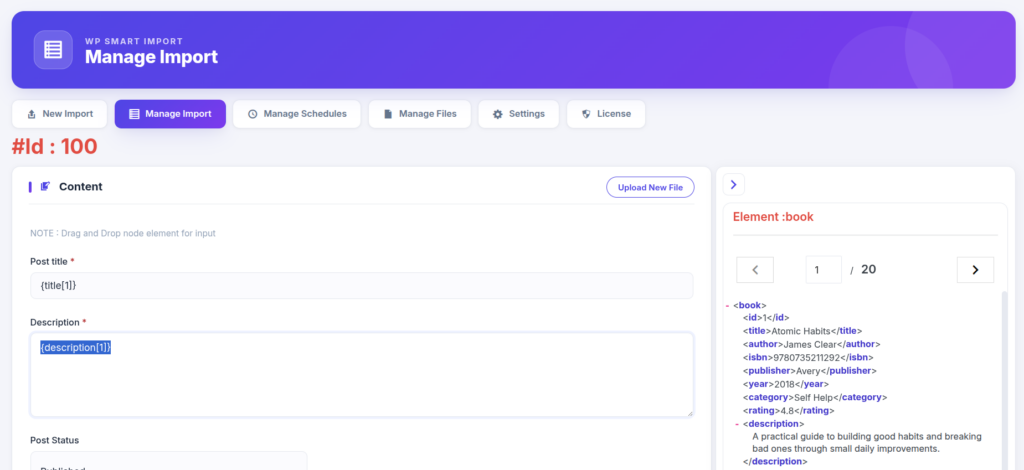Click the '#Id : 100' label
The height and width of the screenshot is (470, 1024).
tap(54, 147)
